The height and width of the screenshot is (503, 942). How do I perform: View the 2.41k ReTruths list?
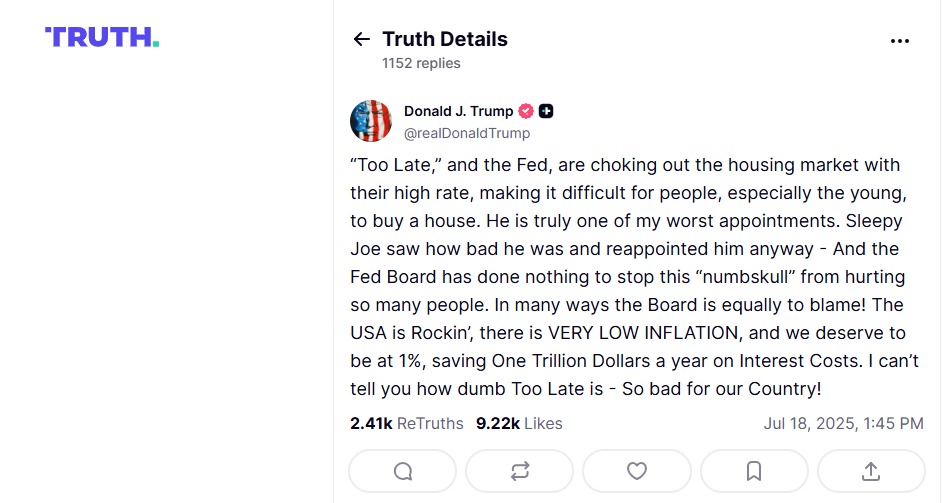407,424
